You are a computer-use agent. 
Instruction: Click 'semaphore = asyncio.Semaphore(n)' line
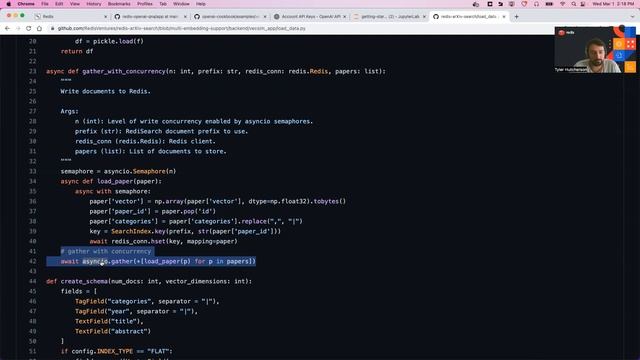(x=118, y=171)
